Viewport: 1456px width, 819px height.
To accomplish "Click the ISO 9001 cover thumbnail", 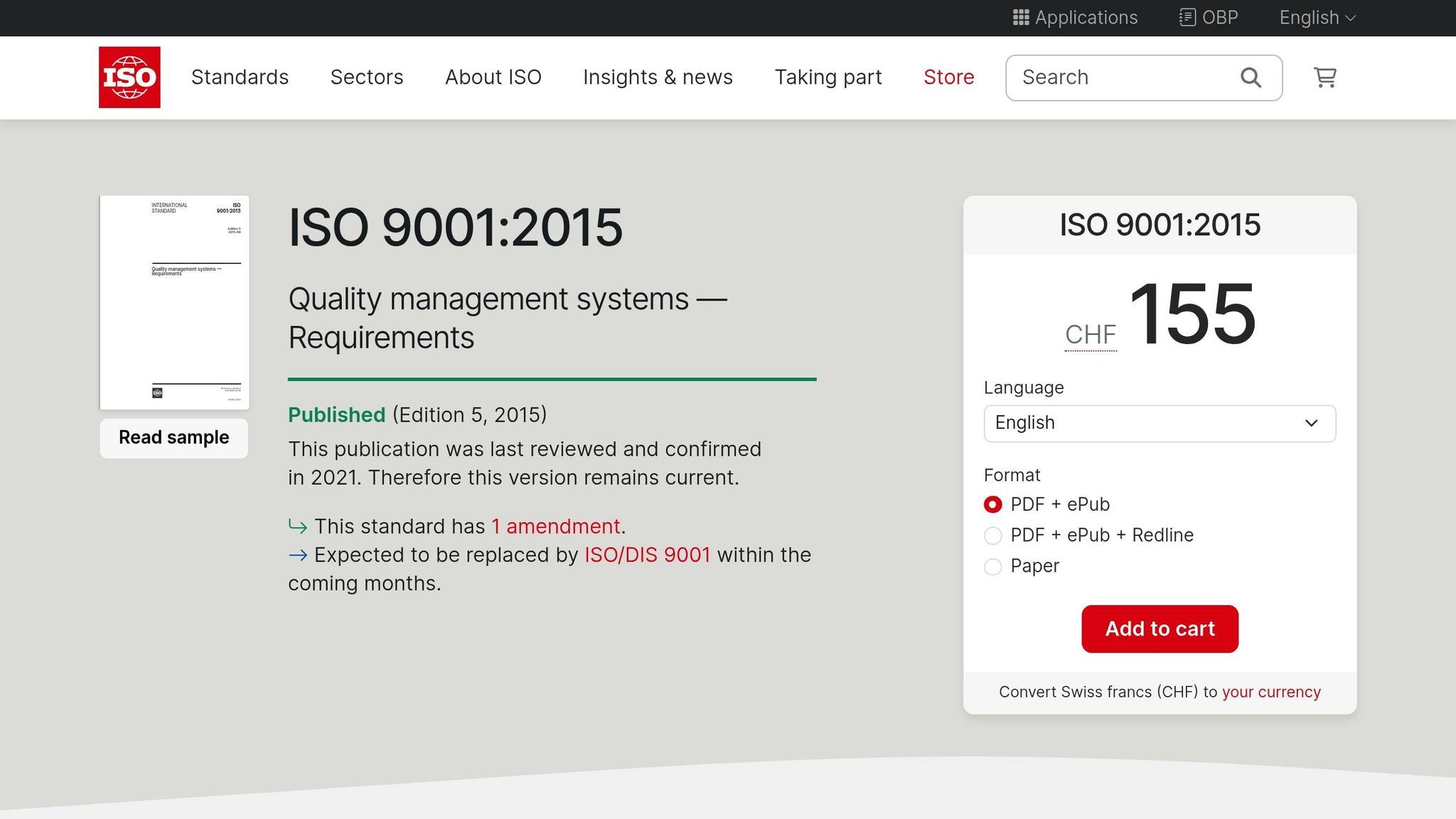I will point(173,302).
